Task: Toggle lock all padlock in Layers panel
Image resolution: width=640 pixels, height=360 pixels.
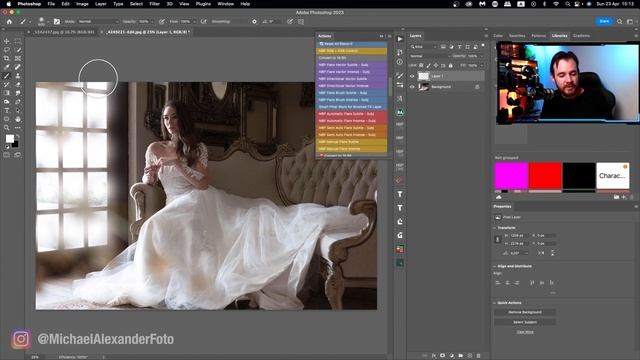Action: (x=451, y=65)
